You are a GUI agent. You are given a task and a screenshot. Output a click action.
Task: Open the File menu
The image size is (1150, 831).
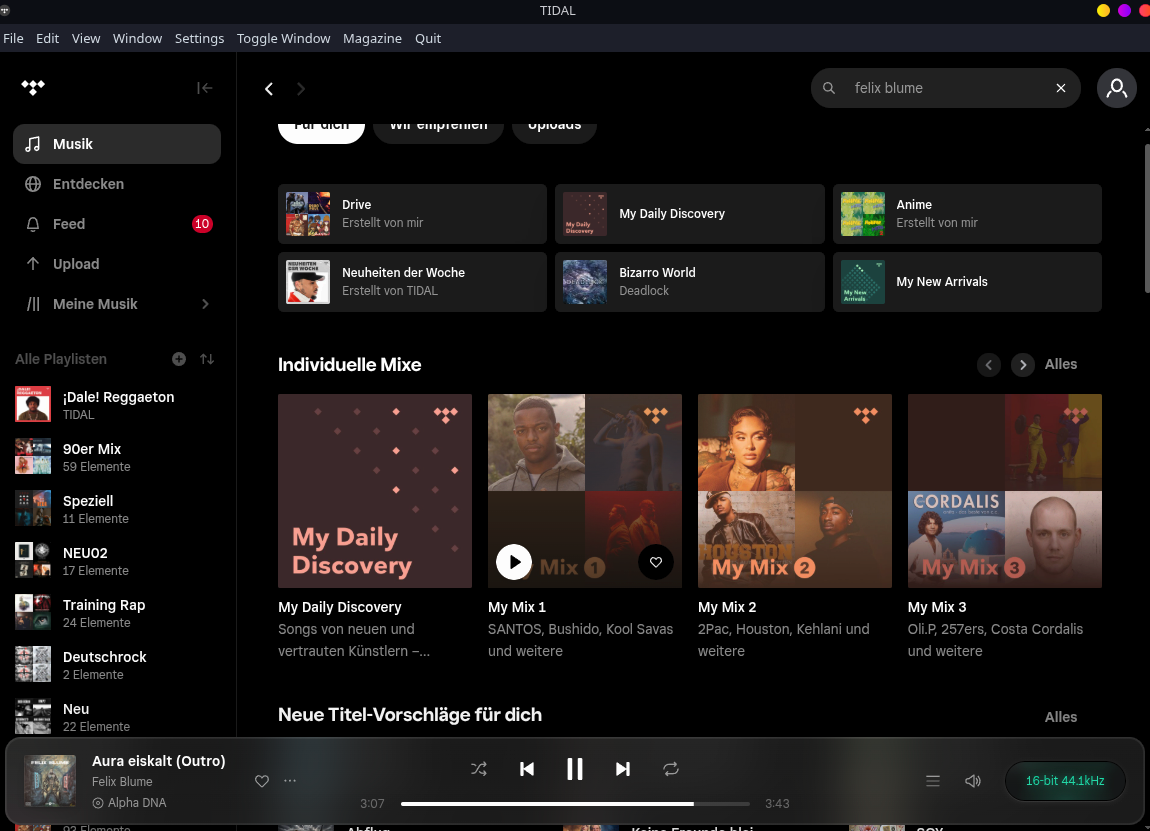click(13, 38)
